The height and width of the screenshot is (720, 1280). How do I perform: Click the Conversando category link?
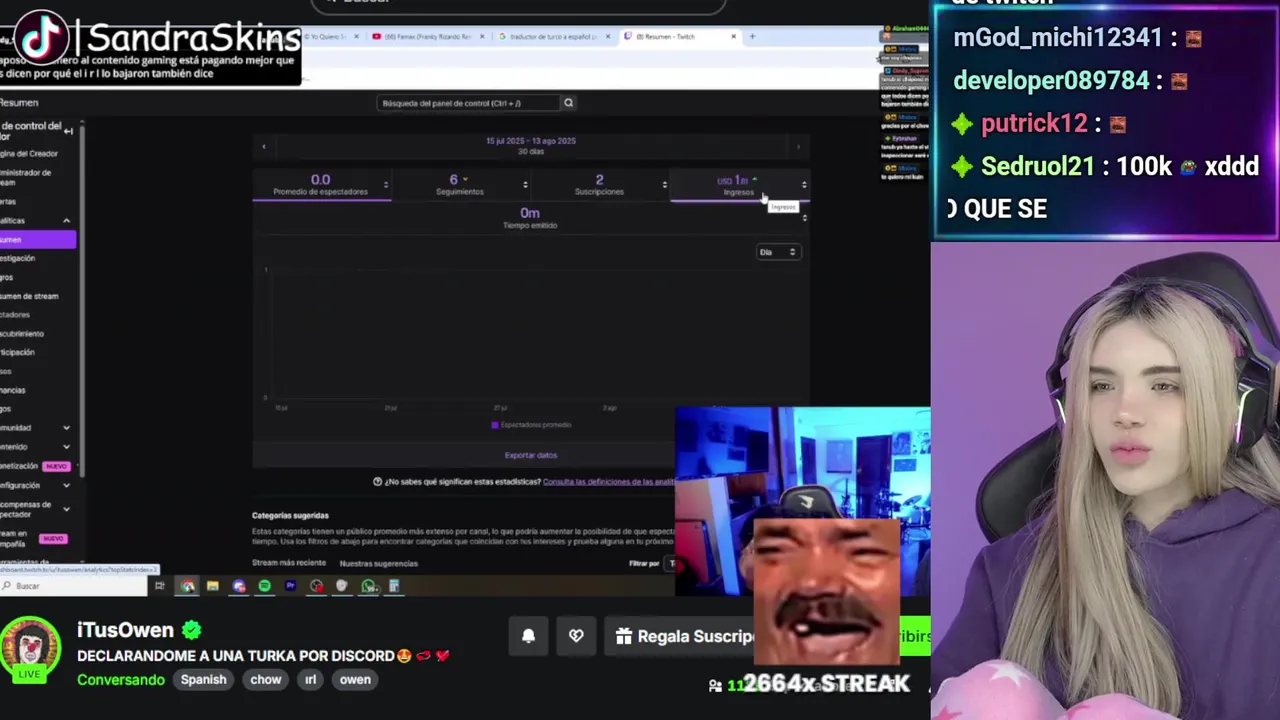121,680
